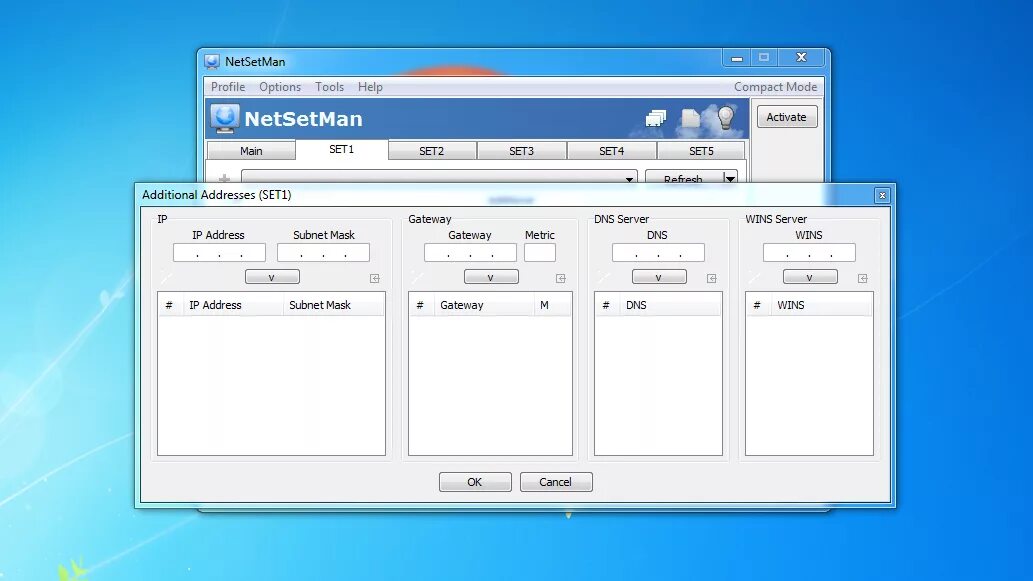Click Compact Mode in the menu bar
This screenshot has width=1033, height=581.
(x=775, y=87)
